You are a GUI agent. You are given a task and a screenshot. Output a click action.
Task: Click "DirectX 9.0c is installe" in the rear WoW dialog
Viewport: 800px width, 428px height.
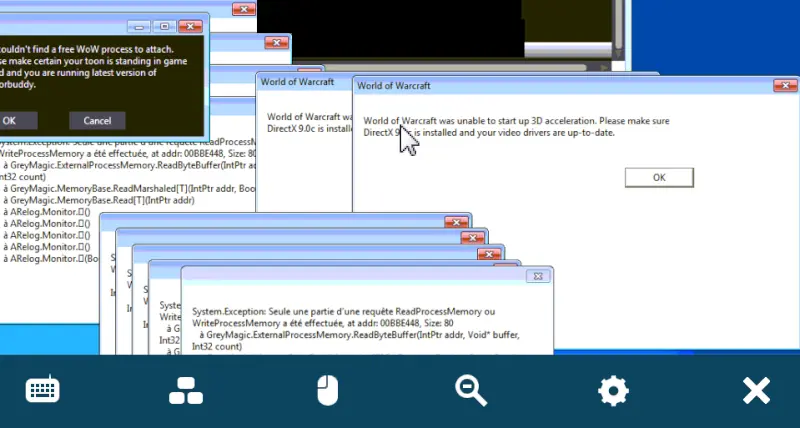(x=310, y=129)
